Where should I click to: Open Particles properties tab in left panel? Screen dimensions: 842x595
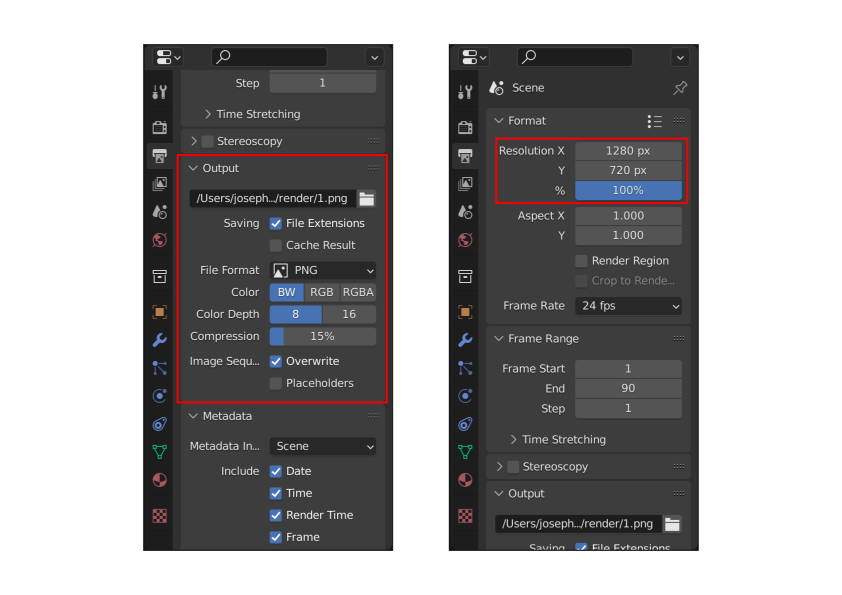pos(159,368)
